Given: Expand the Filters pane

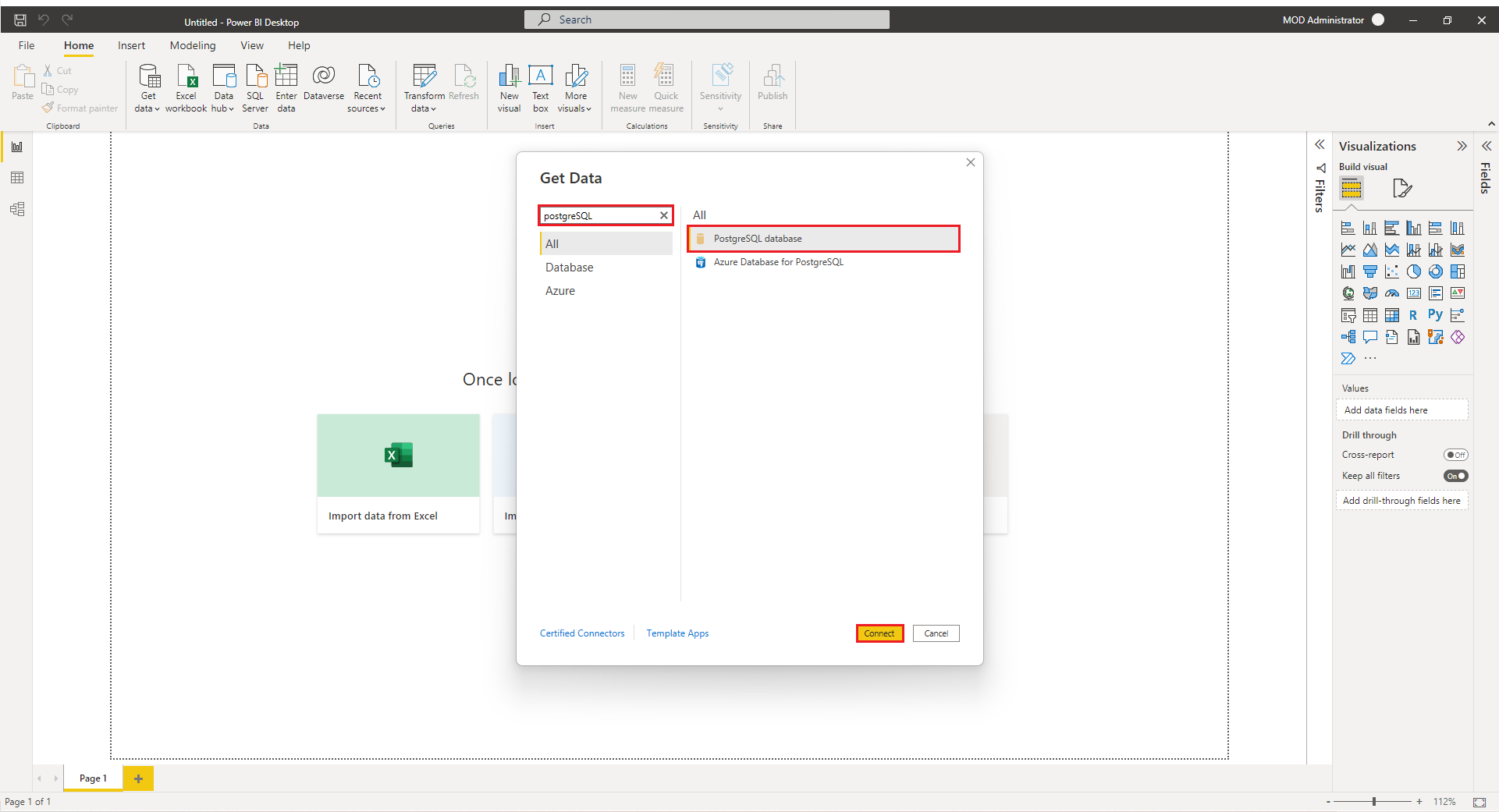Looking at the screenshot, I should pyautogui.click(x=1320, y=145).
